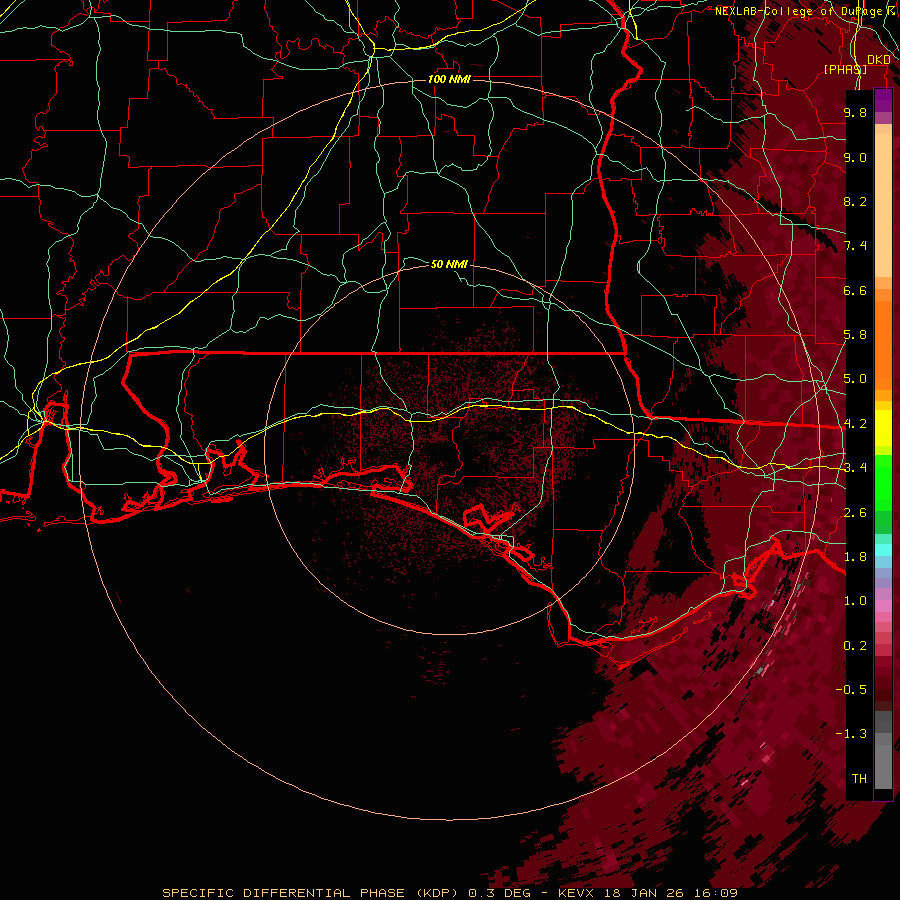Click the 1.8 value on the color scale

pyautogui.click(x=855, y=557)
